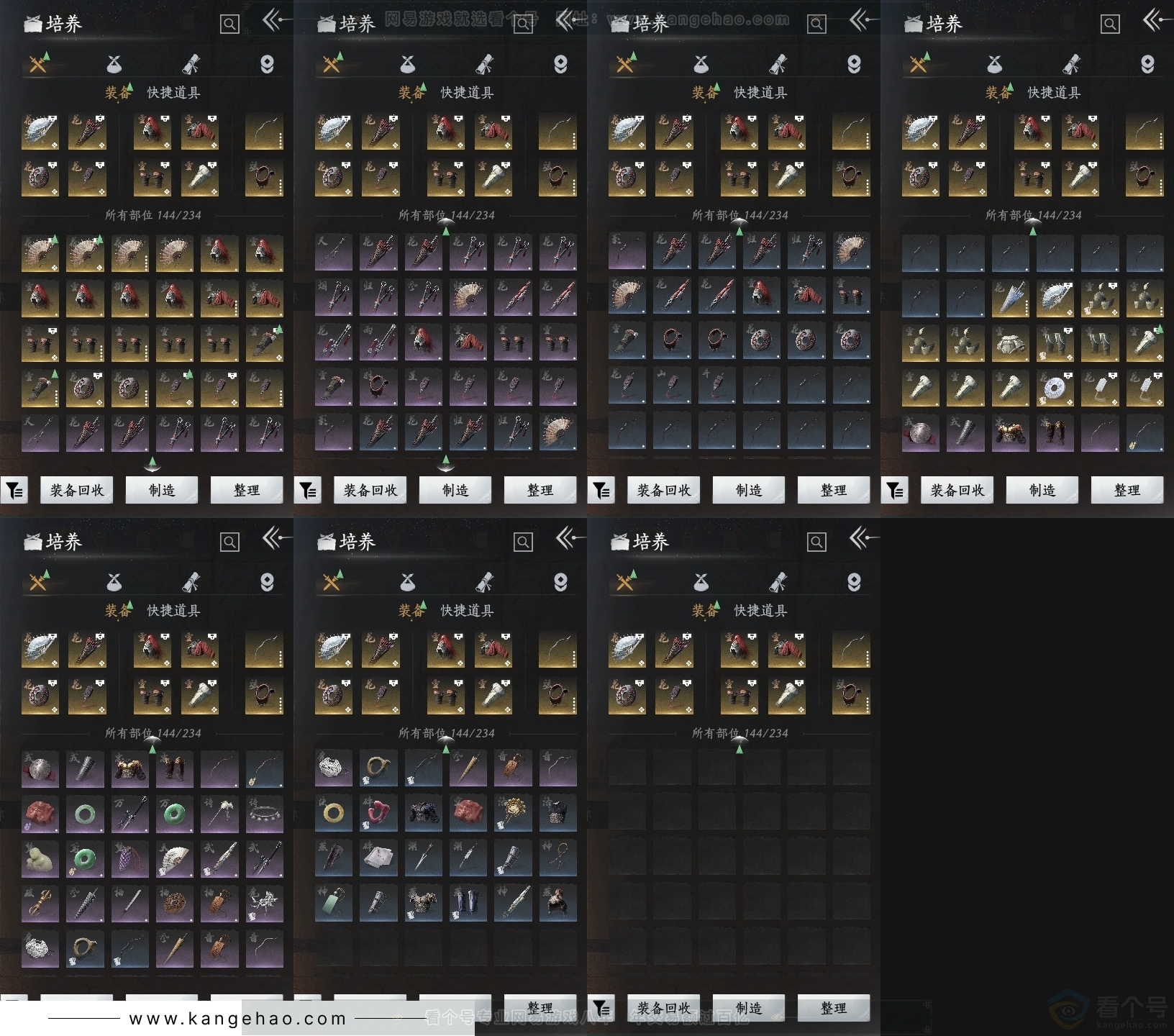Click 装备回收 button in the first panel
Image resolution: width=1174 pixels, height=1036 pixels.
pos(77,490)
